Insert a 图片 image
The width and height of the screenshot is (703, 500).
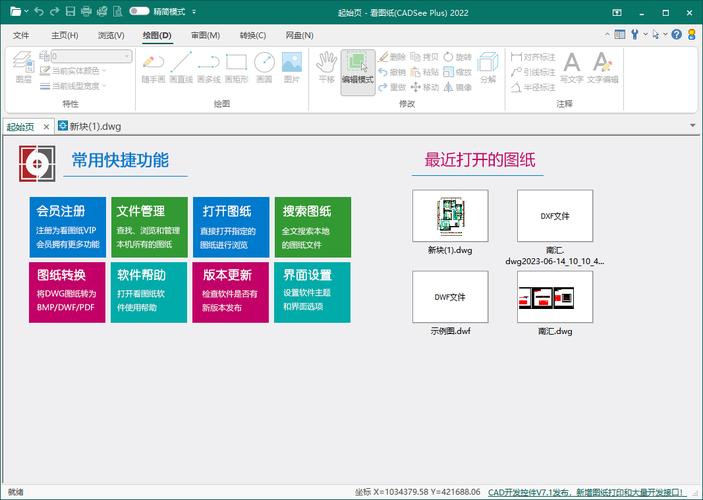(x=291, y=67)
